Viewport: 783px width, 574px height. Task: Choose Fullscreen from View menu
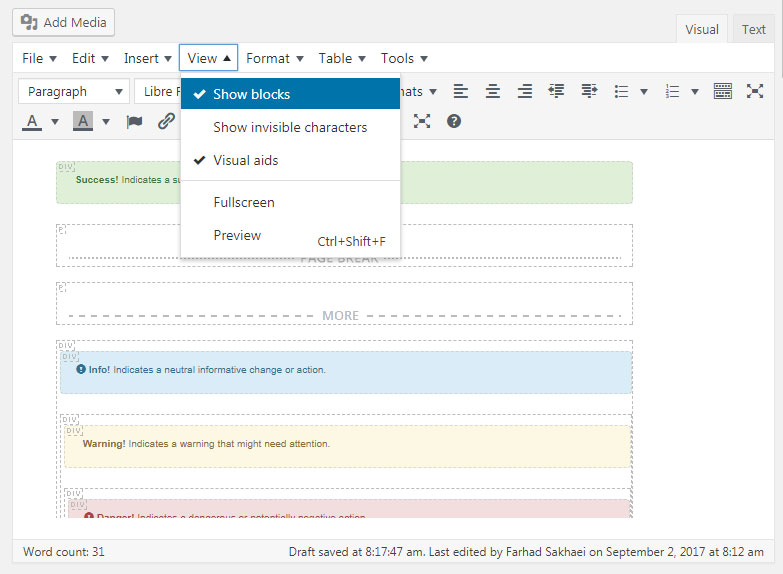pyautogui.click(x=290, y=202)
